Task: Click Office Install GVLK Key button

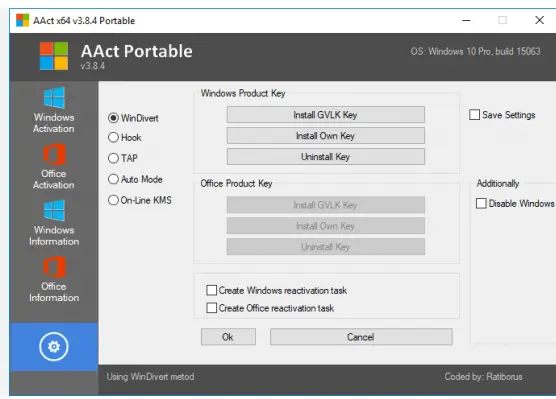Action: [x=326, y=205]
